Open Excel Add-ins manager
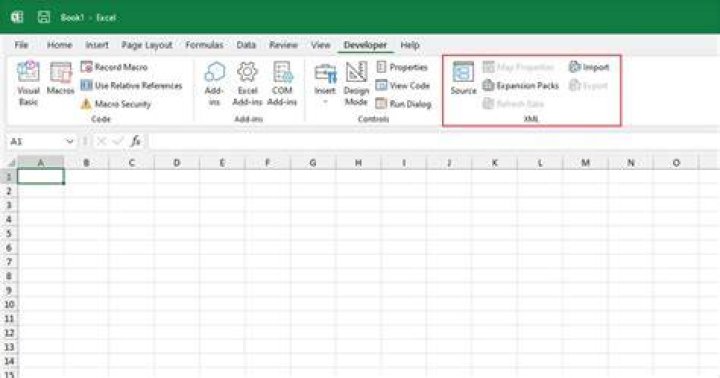 point(248,83)
